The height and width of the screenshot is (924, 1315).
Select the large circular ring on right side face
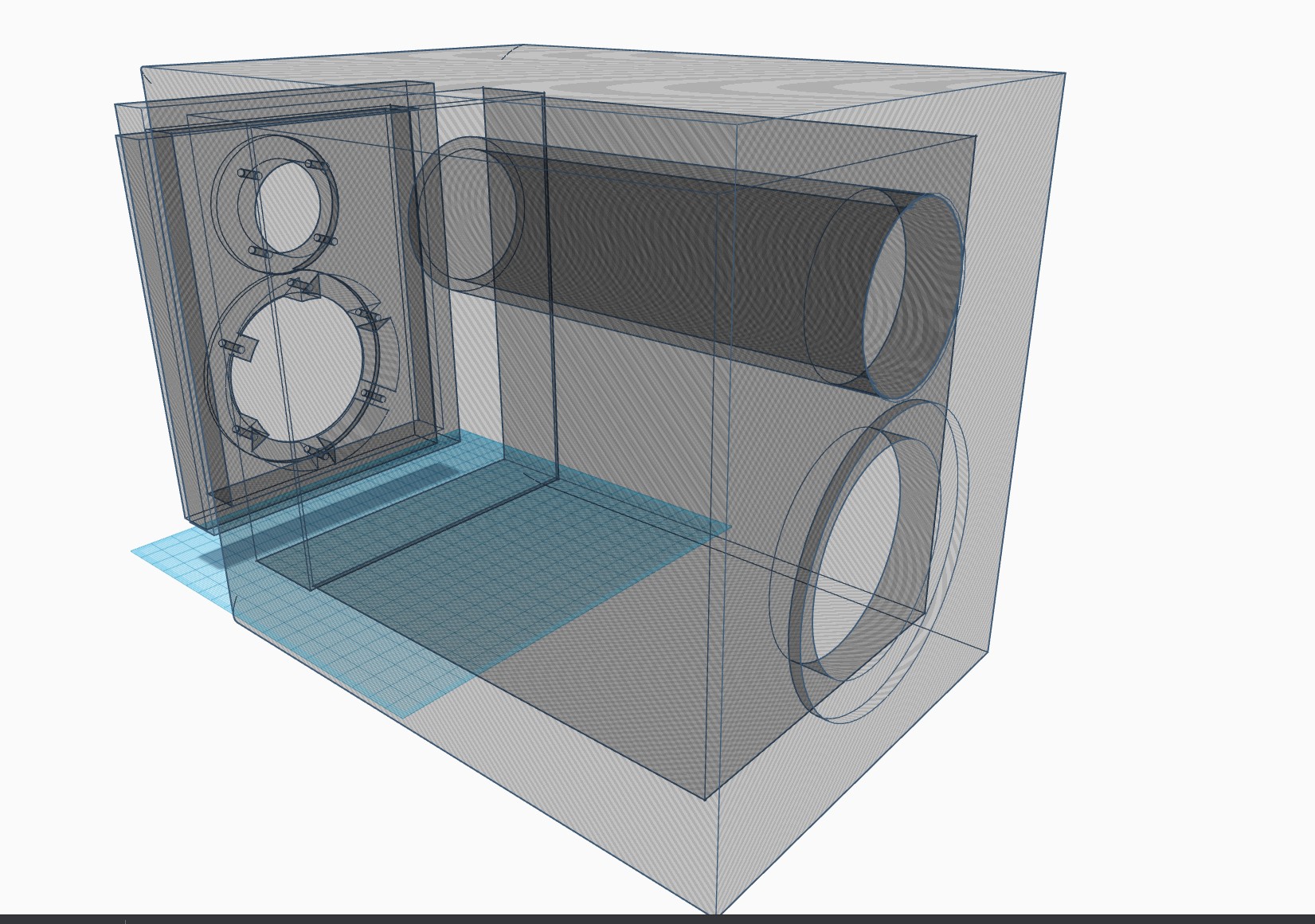pyautogui.click(x=868, y=562)
